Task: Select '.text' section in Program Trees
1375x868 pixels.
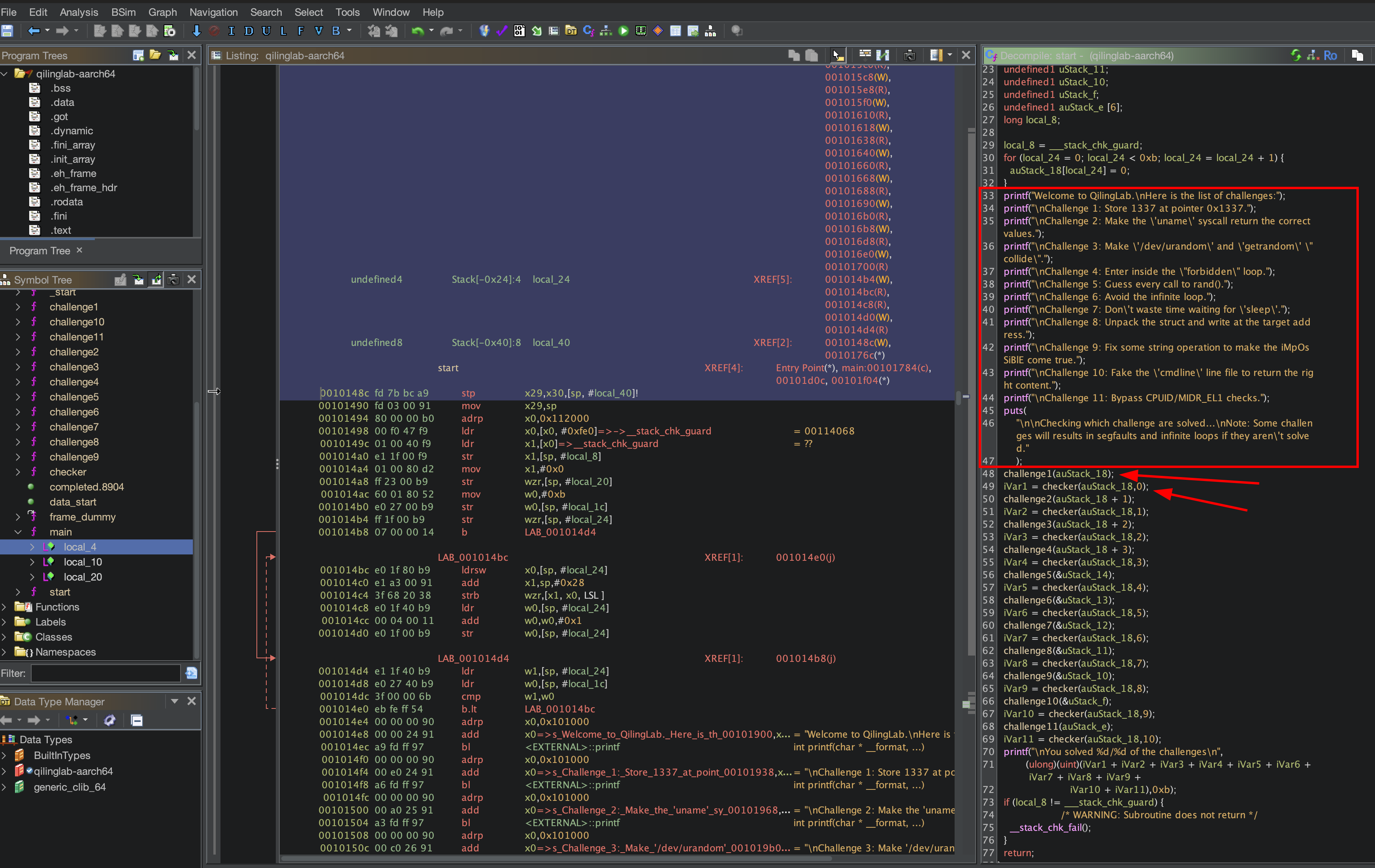Action: pyautogui.click(x=60, y=230)
